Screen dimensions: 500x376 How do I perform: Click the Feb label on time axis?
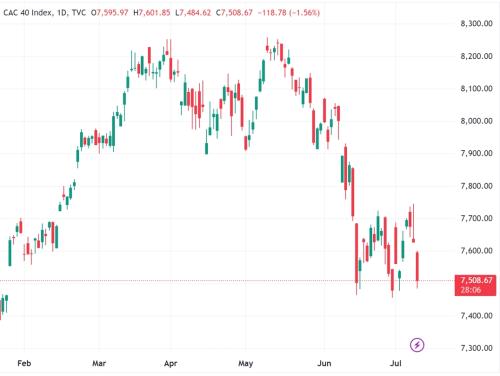click(24, 363)
